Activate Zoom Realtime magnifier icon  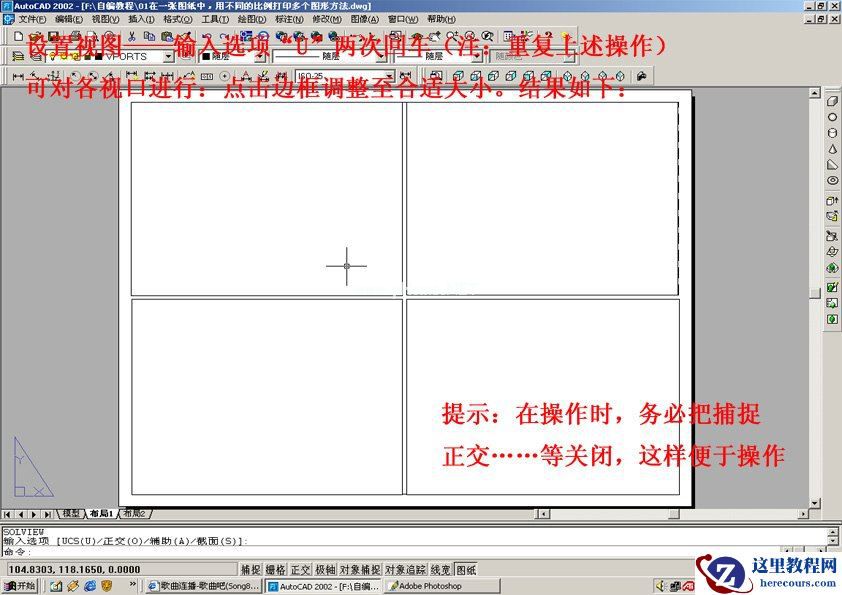point(452,36)
